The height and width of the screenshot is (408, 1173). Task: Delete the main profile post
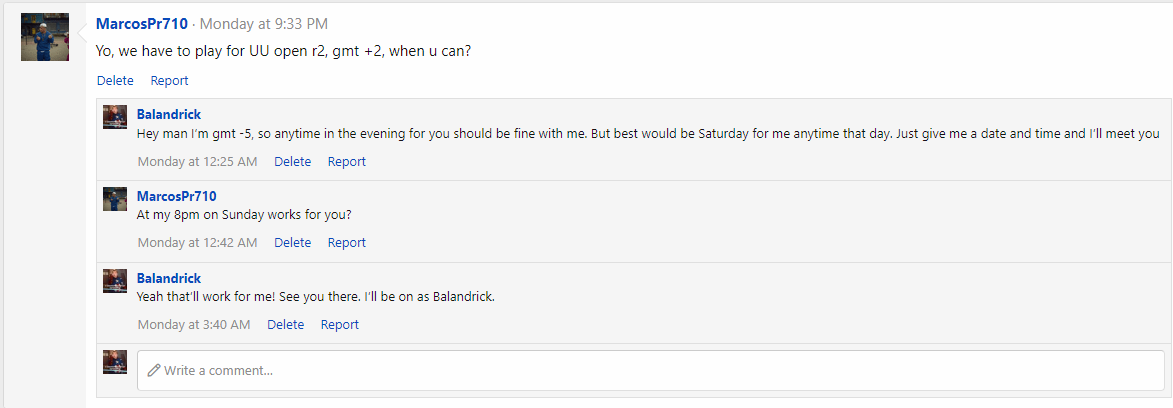click(x=115, y=80)
